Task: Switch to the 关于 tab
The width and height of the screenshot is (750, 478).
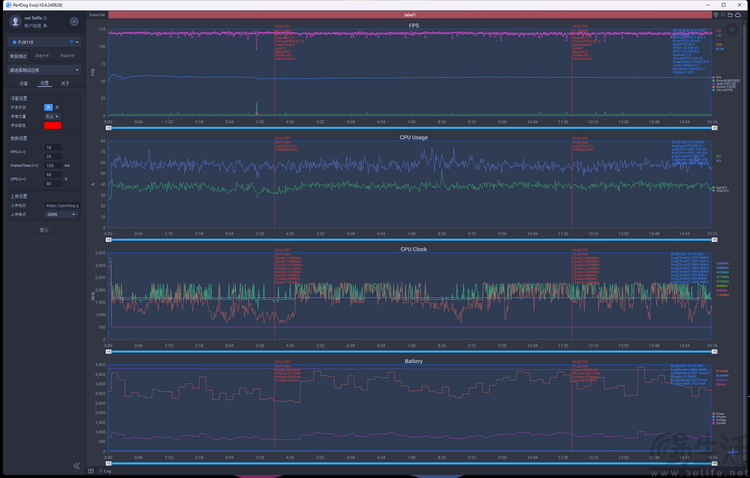Action: 65,84
